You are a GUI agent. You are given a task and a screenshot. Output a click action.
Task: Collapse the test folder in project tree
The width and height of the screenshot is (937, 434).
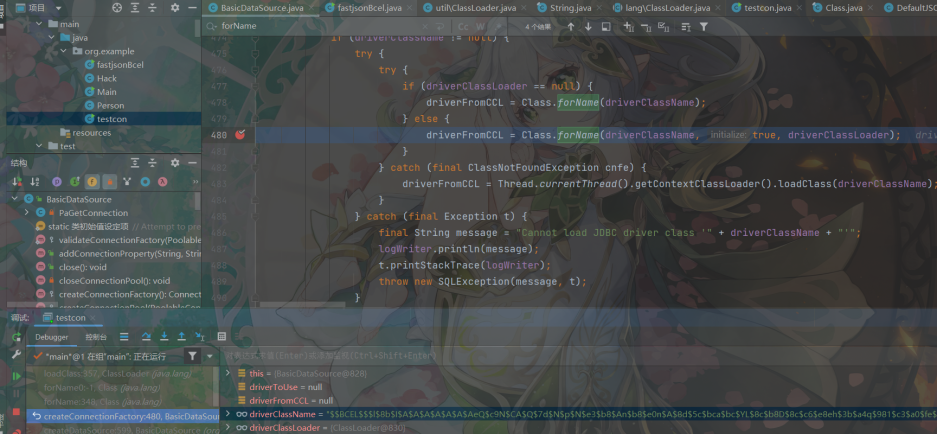tap(39, 146)
